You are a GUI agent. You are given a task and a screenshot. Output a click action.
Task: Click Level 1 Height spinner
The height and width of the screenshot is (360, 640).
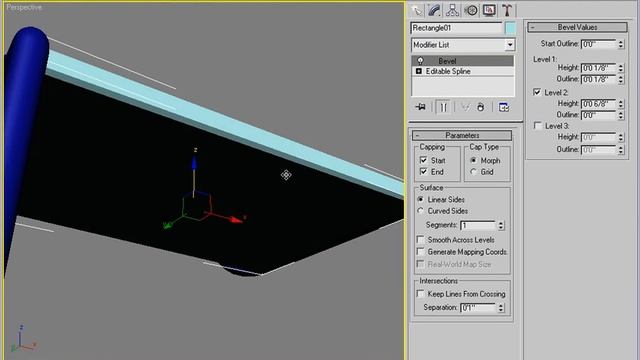tap(621, 68)
